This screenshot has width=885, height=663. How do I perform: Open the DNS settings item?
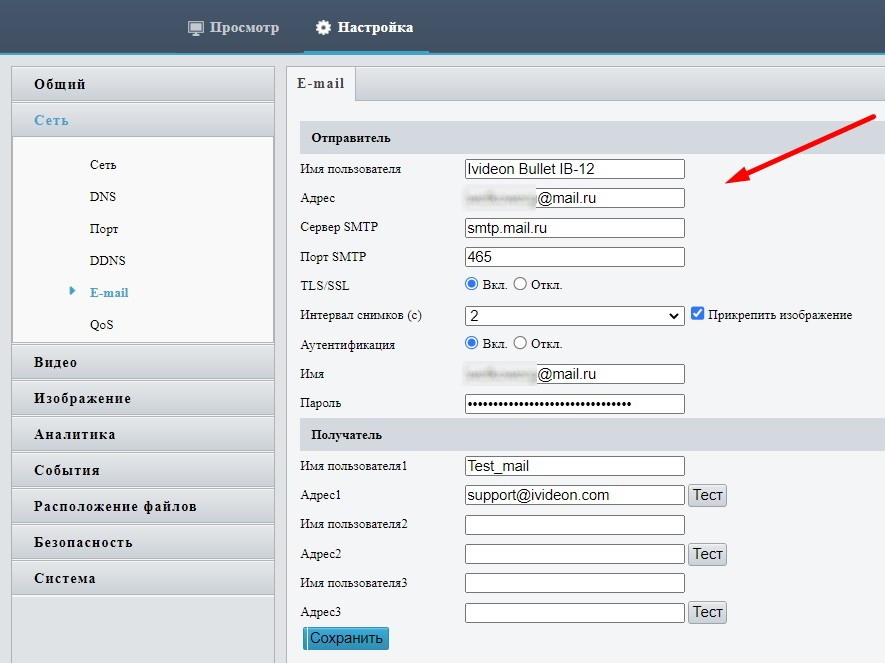tap(103, 196)
